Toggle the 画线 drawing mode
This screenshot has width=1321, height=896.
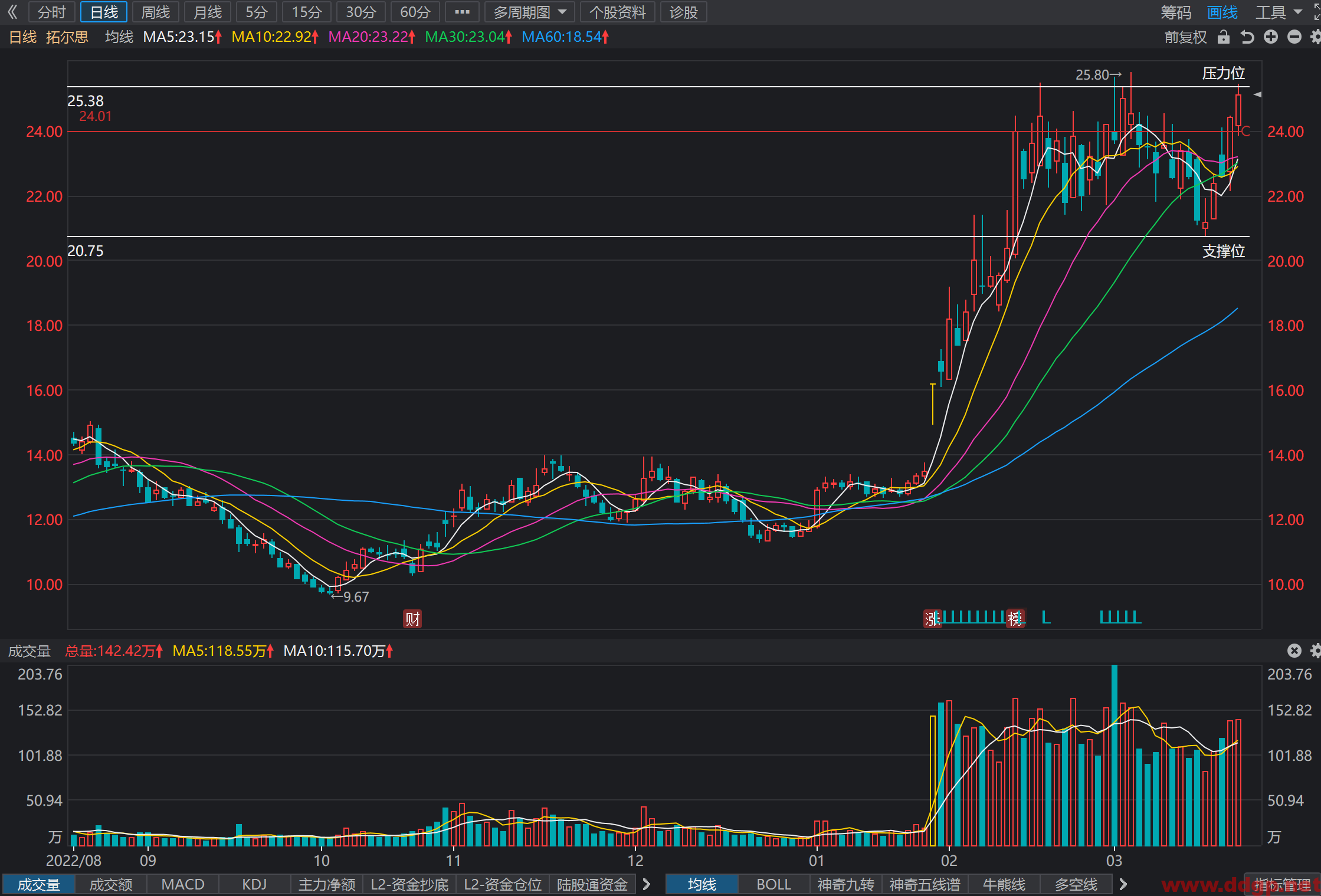tap(1222, 12)
